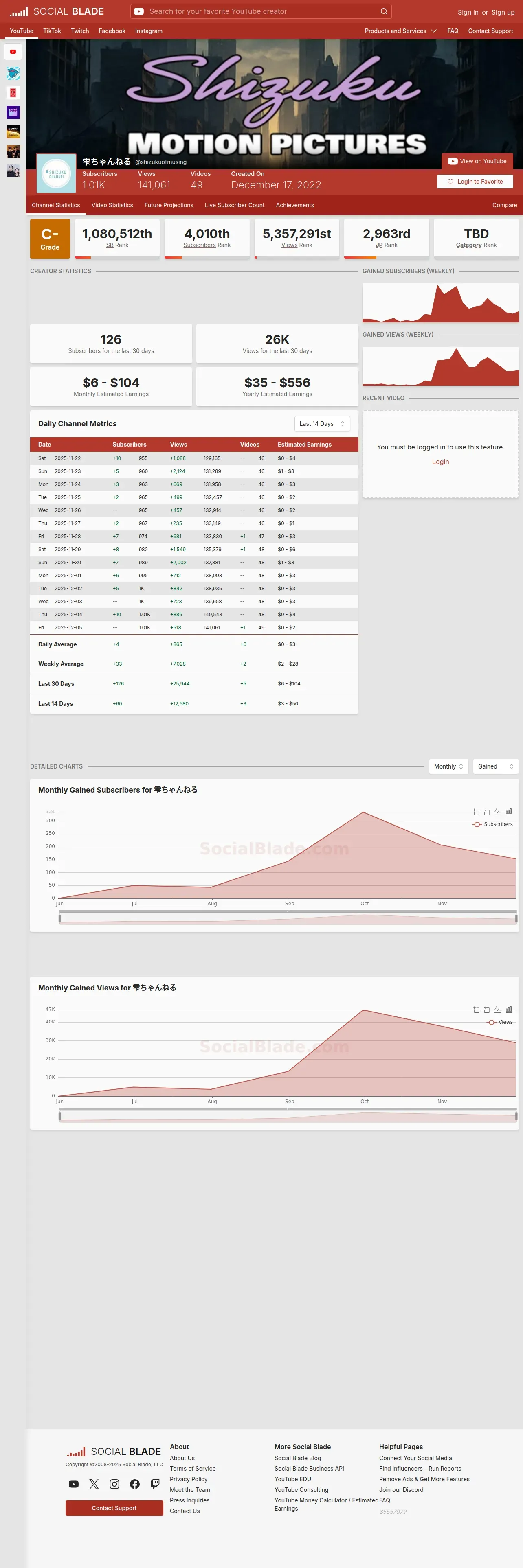The image size is (523, 1568).
Task: Click right handle of Subscribers chart range slider
Action: click(x=516, y=918)
